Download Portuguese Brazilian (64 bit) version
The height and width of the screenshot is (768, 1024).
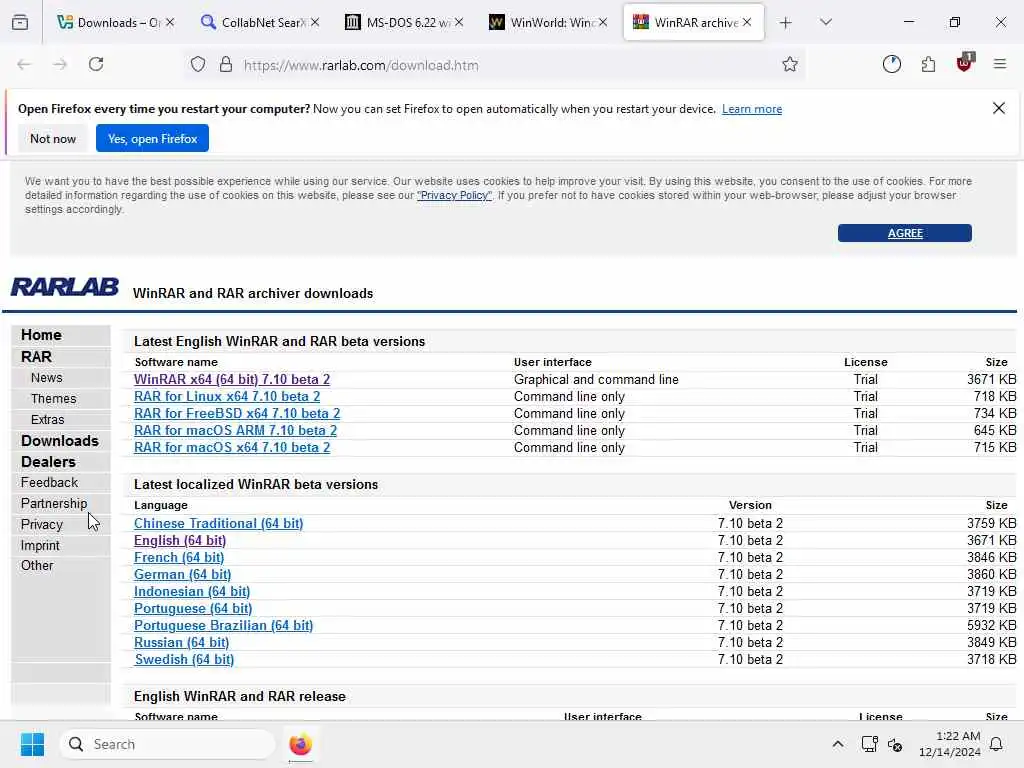pyautogui.click(x=223, y=626)
